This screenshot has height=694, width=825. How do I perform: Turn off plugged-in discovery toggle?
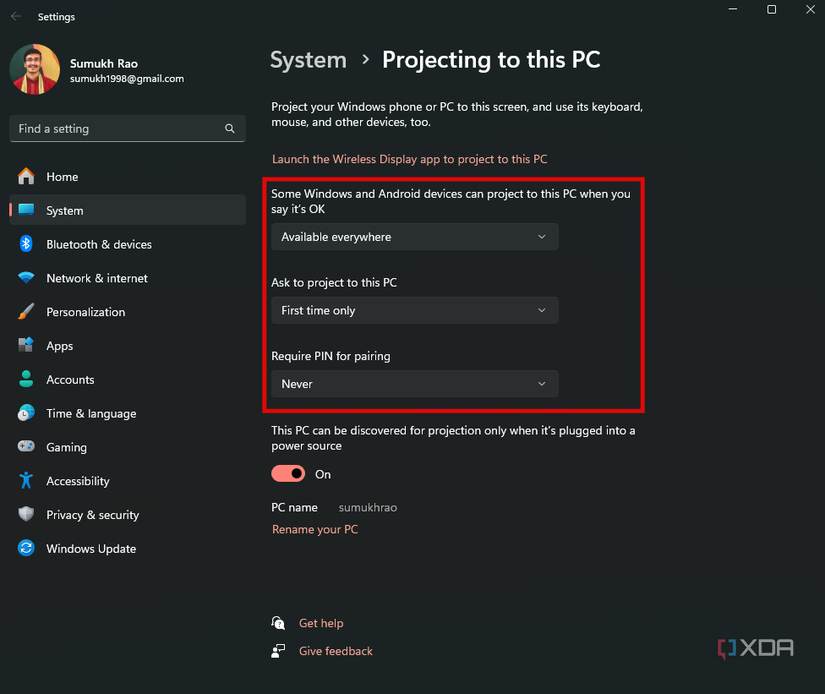(x=288, y=474)
